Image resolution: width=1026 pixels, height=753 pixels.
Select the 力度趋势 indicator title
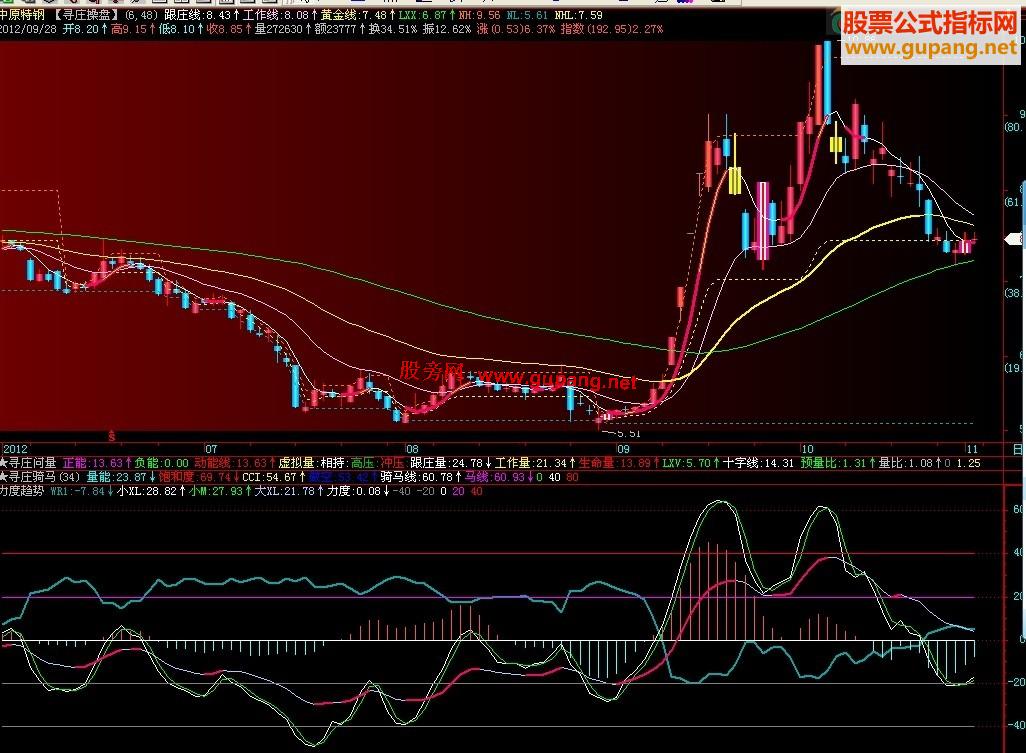(x=22, y=491)
